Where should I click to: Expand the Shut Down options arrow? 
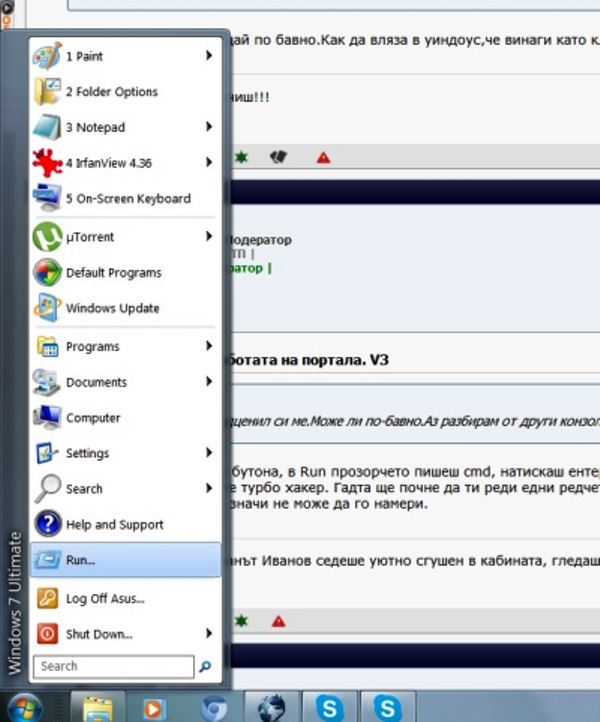coord(209,634)
